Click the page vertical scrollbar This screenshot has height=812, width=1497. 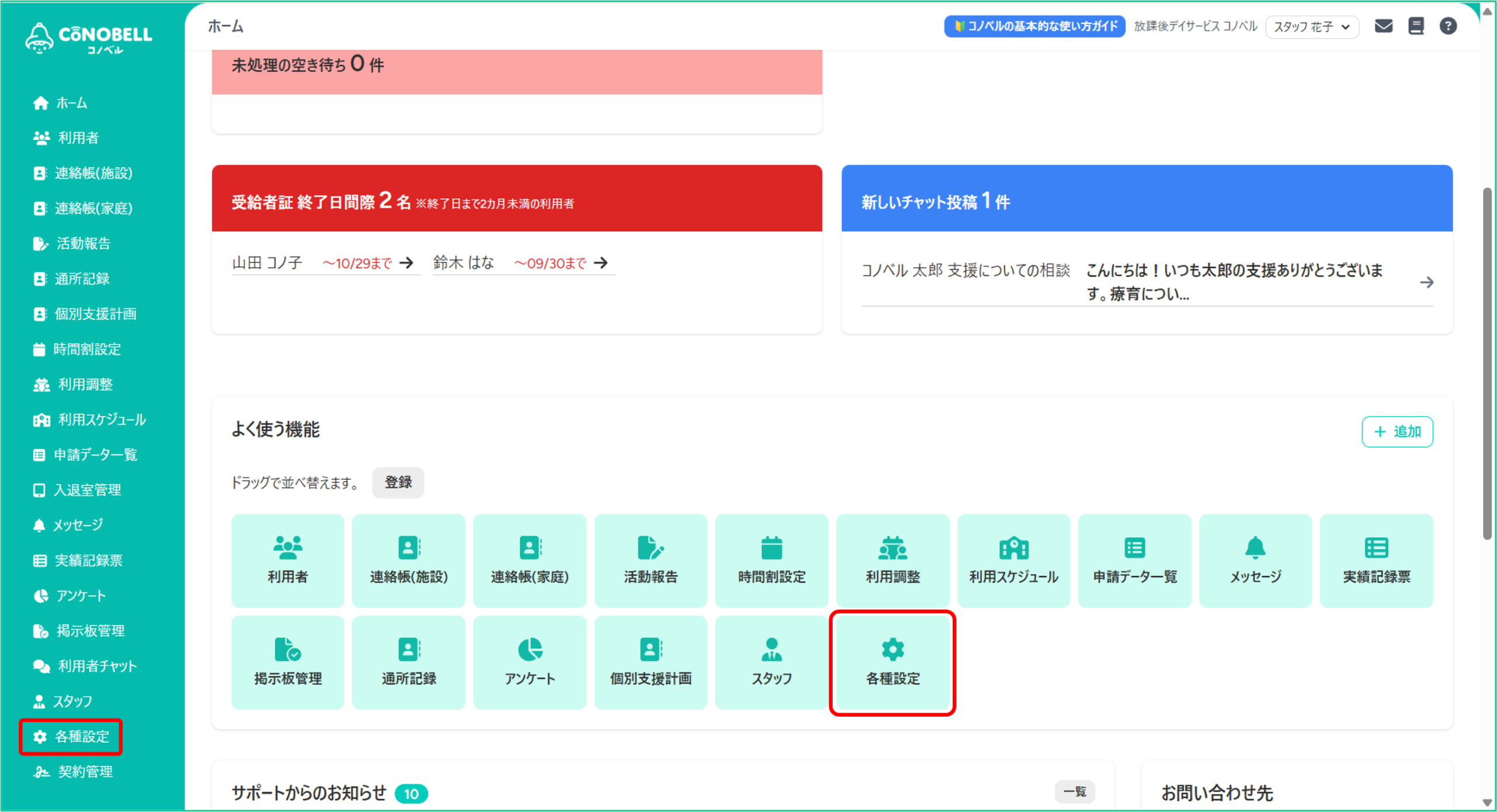pyautogui.click(x=1488, y=362)
